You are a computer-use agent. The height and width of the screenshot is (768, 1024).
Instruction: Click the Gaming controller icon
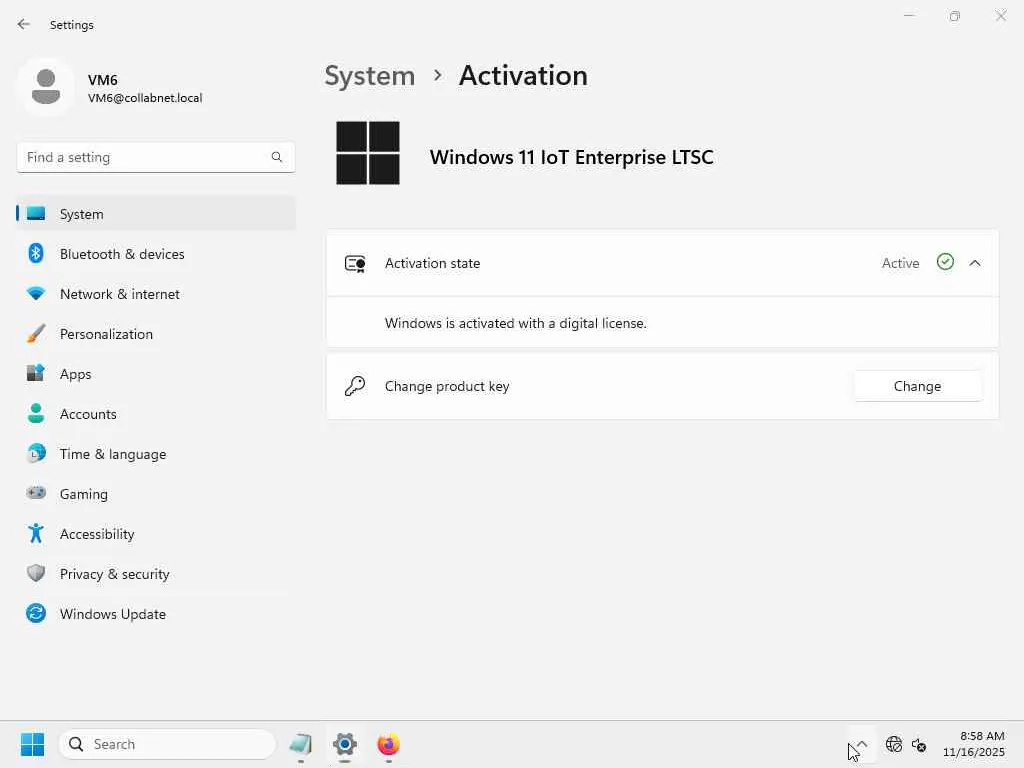coord(36,494)
